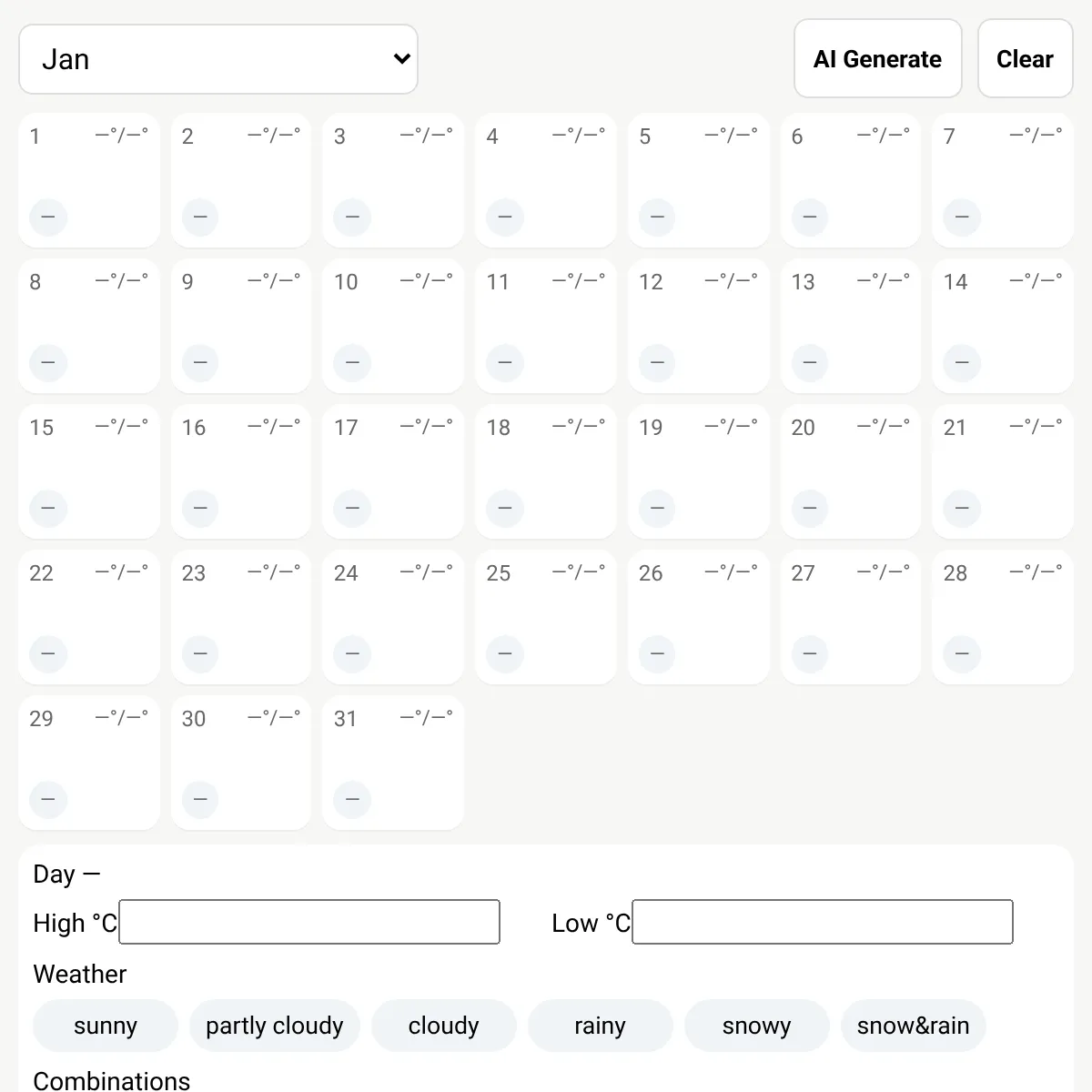
Task: Select day 25 calendar cell
Action: pyautogui.click(x=546, y=617)
